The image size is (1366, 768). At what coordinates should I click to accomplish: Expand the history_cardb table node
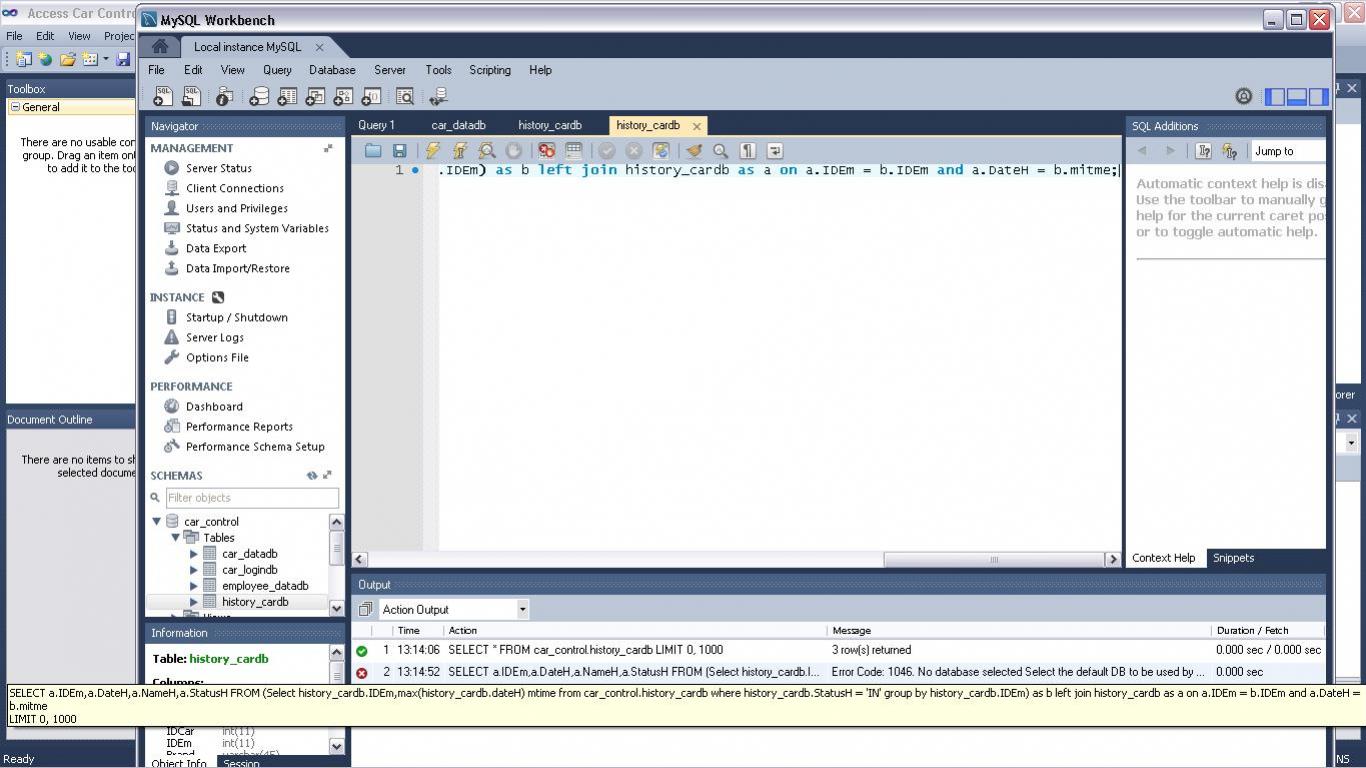194,602
